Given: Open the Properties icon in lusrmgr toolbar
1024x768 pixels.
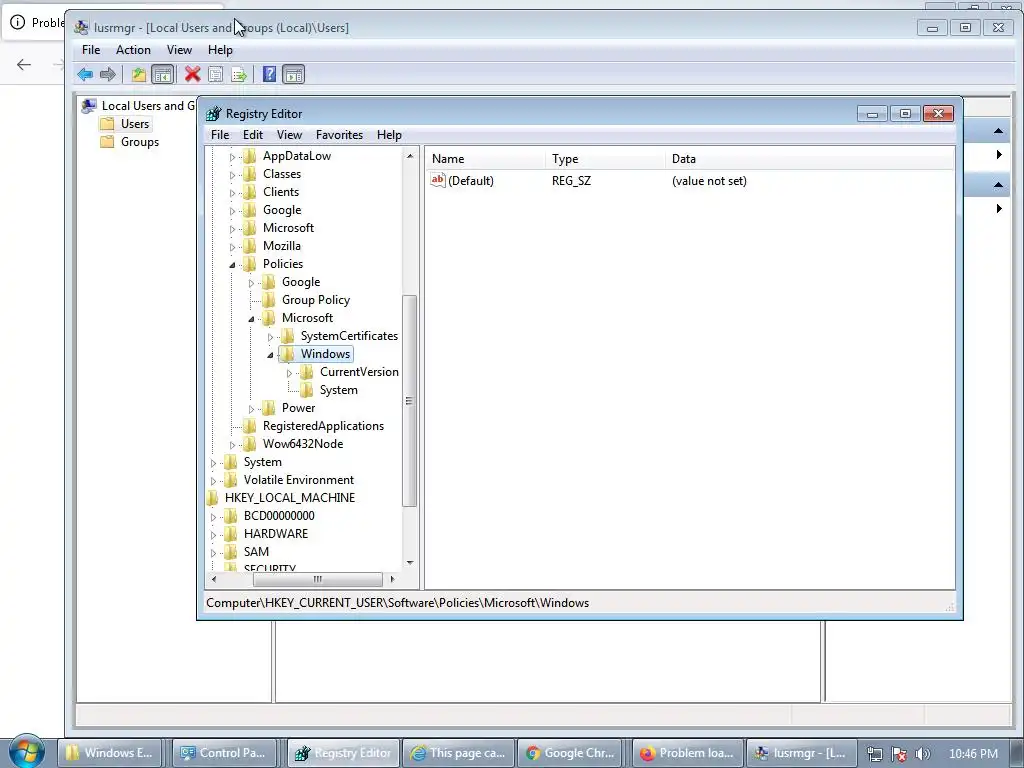Looking at the screenshot, I should [216, 74].
